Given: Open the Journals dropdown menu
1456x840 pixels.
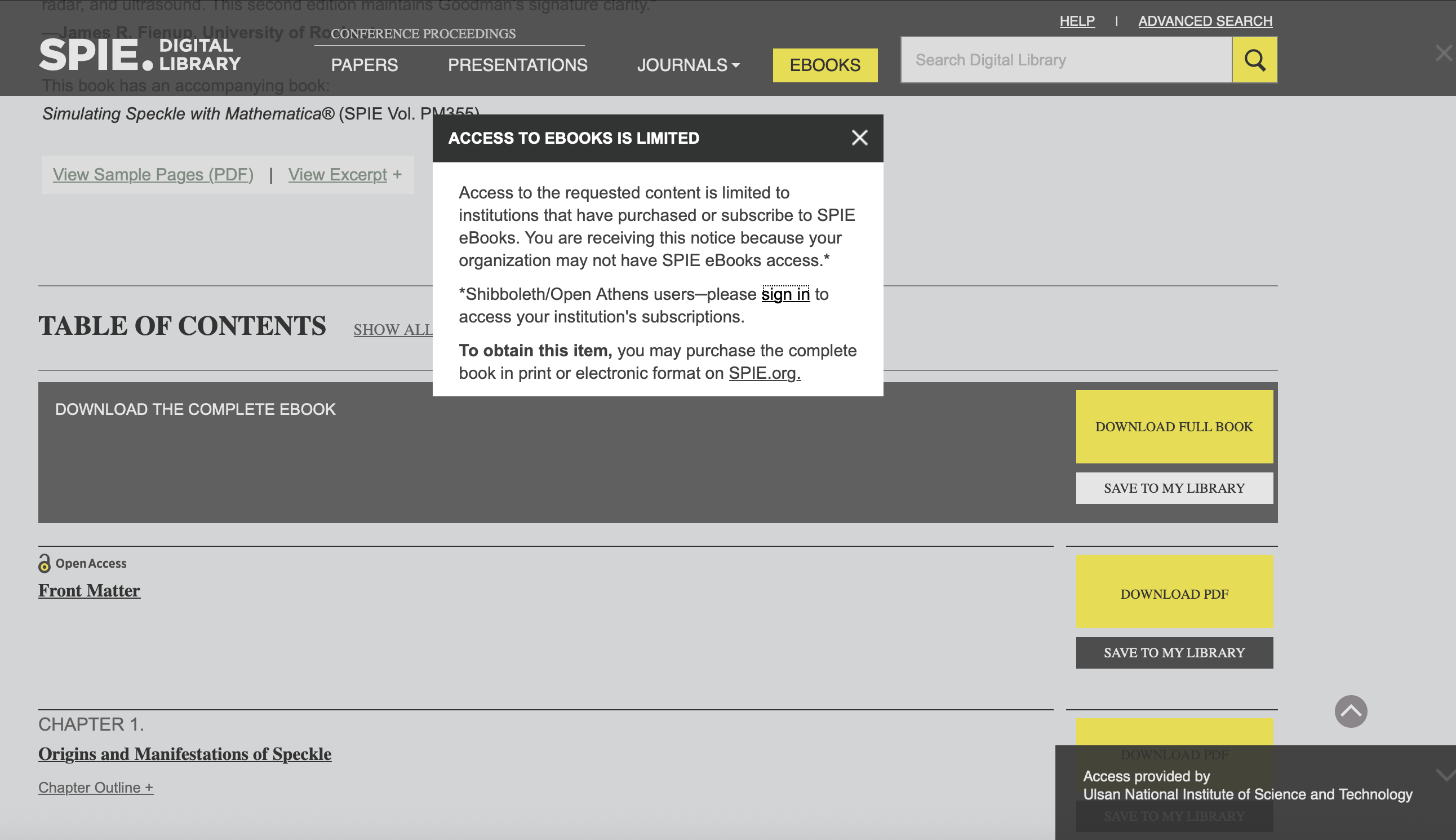Looking at the screenshot, I should (x=688, y=65).
